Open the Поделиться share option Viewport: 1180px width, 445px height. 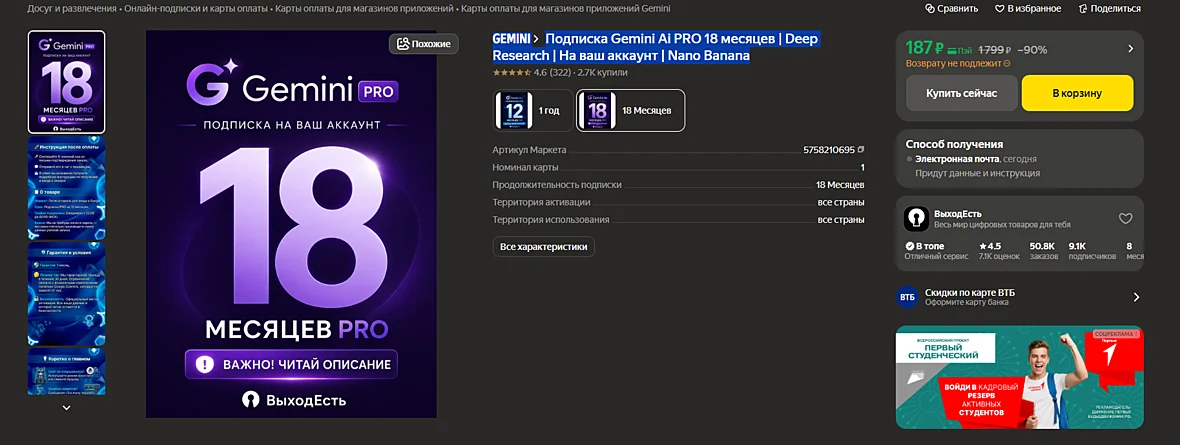point(1109,9)
